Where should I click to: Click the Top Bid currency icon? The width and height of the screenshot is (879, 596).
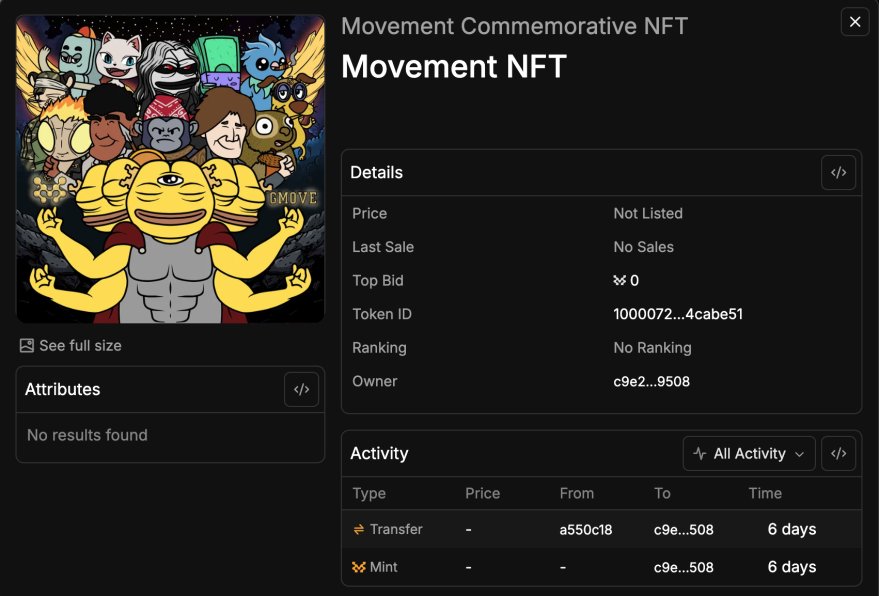(619, 280)
